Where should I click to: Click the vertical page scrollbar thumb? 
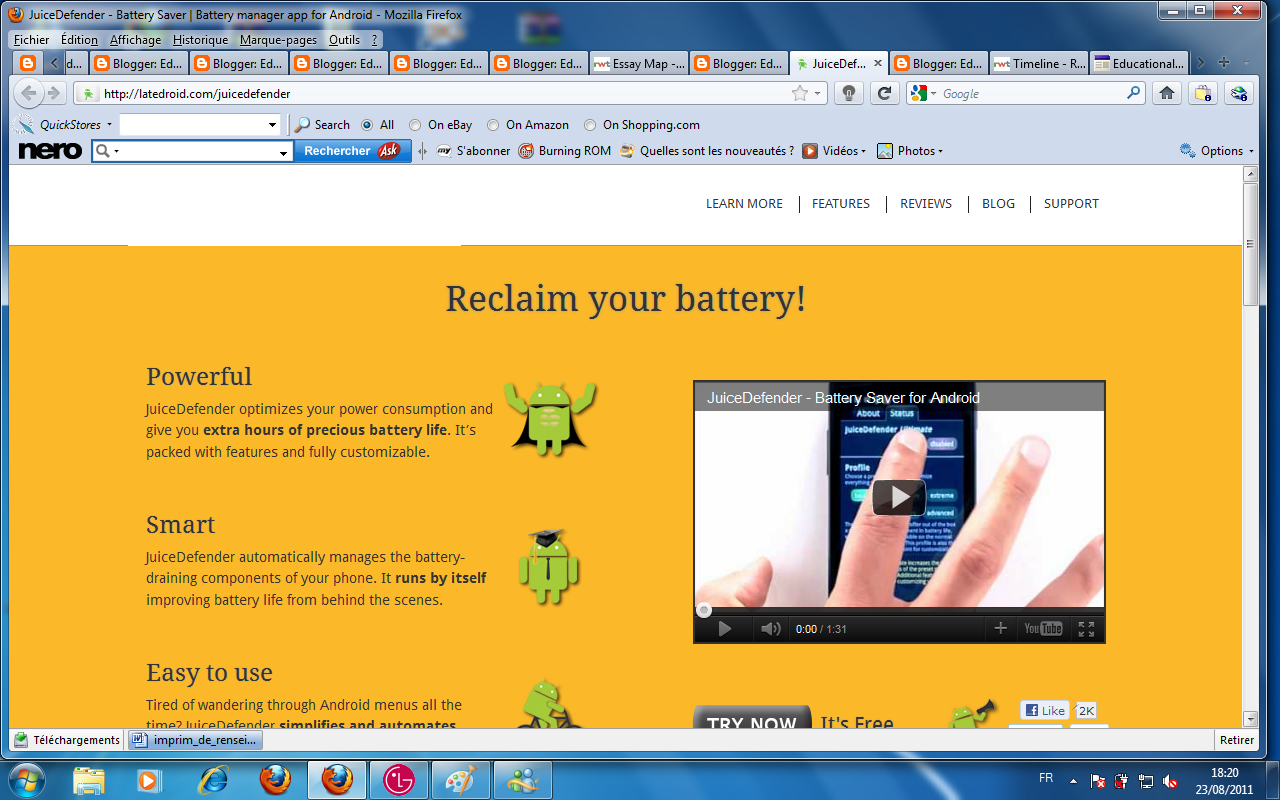coord(1250,245)
